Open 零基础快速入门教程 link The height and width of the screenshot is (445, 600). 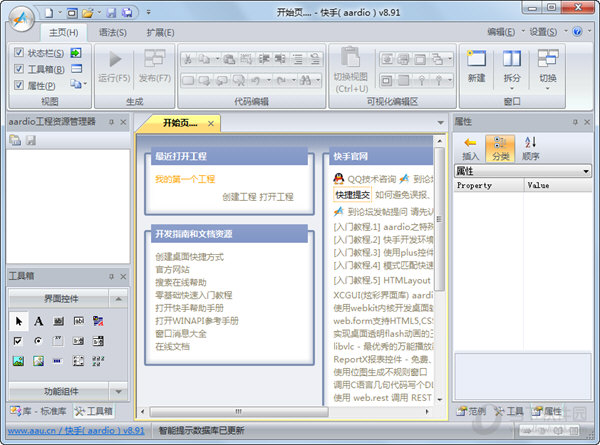click(x=194, y=295)
